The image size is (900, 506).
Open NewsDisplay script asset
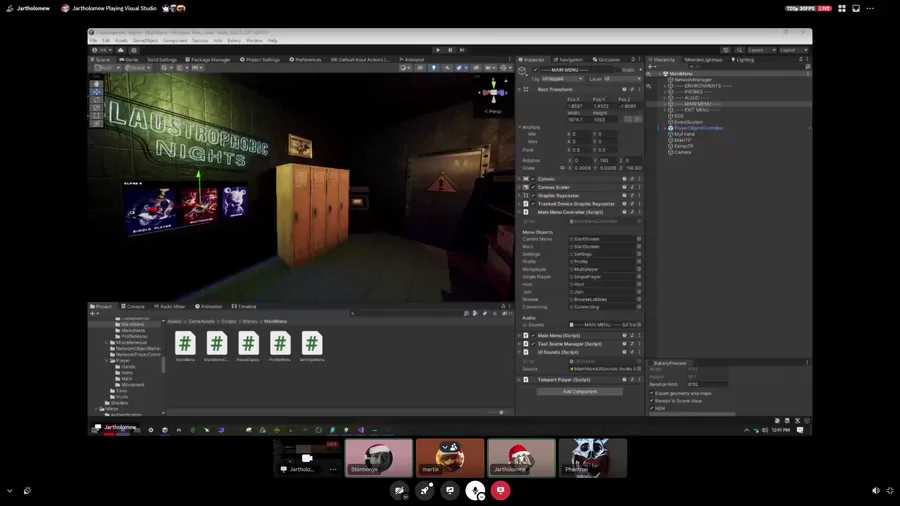(248, 344)
